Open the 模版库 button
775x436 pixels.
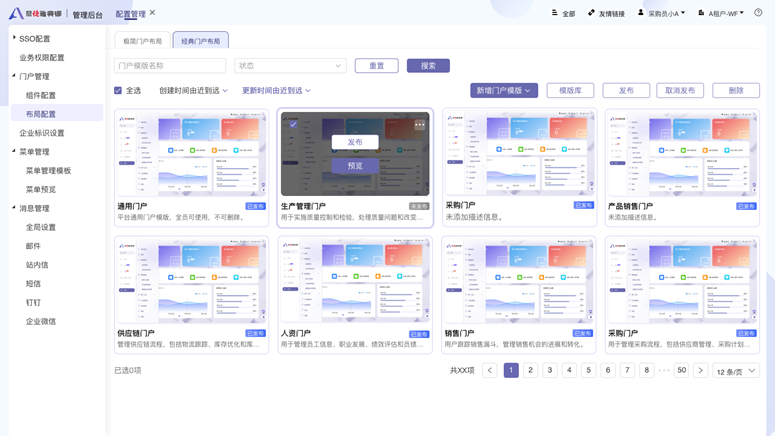pos(570,90)
